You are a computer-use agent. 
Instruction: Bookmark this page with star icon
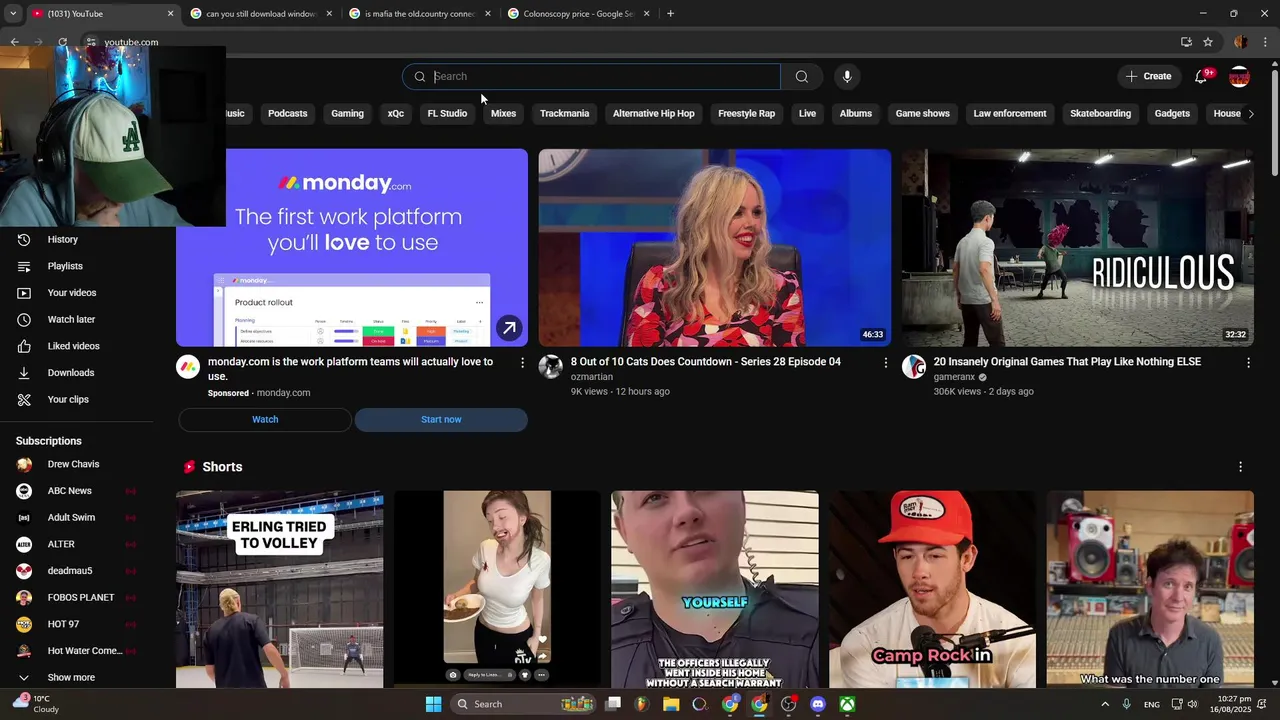click(x=1208, y=42)
